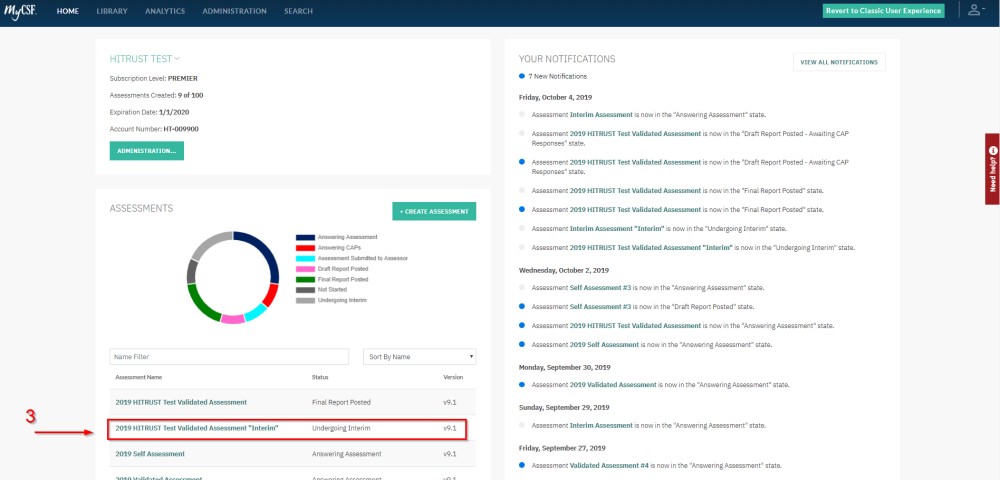This screenshot has height=480, width=1000.
Task: Click Final Report Posted status cell
Action: pyautogui.click(x=341, y=402)
